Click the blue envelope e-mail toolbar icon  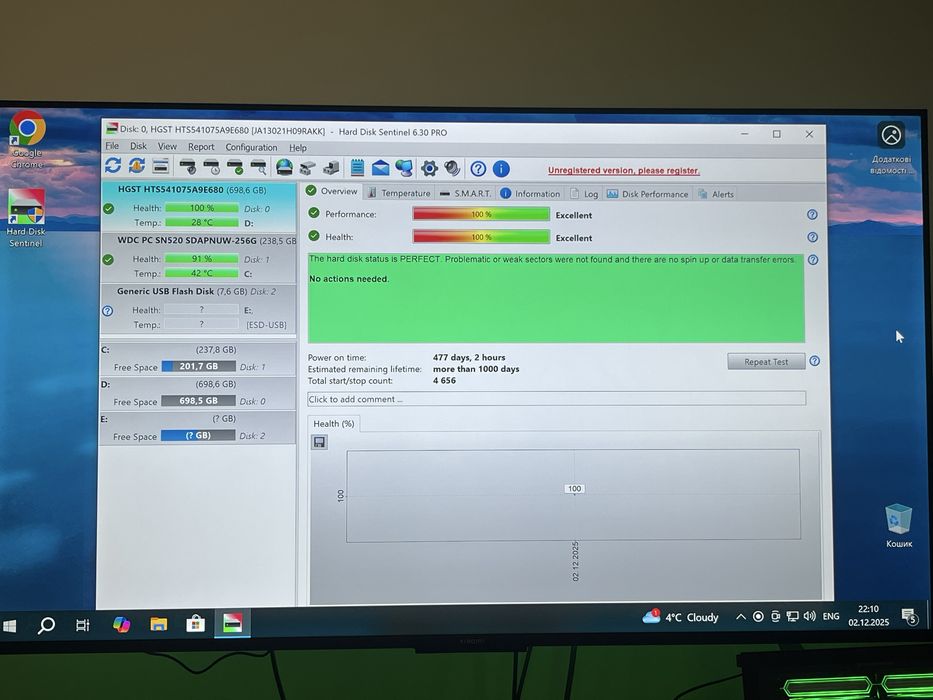click(x=380, y=168)
